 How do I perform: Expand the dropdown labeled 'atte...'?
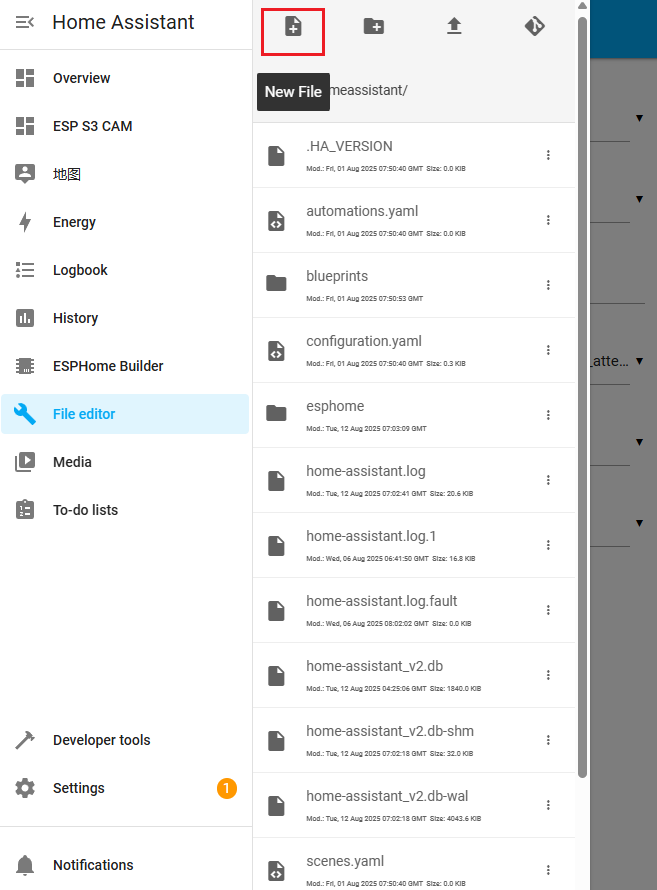[639, 361]
